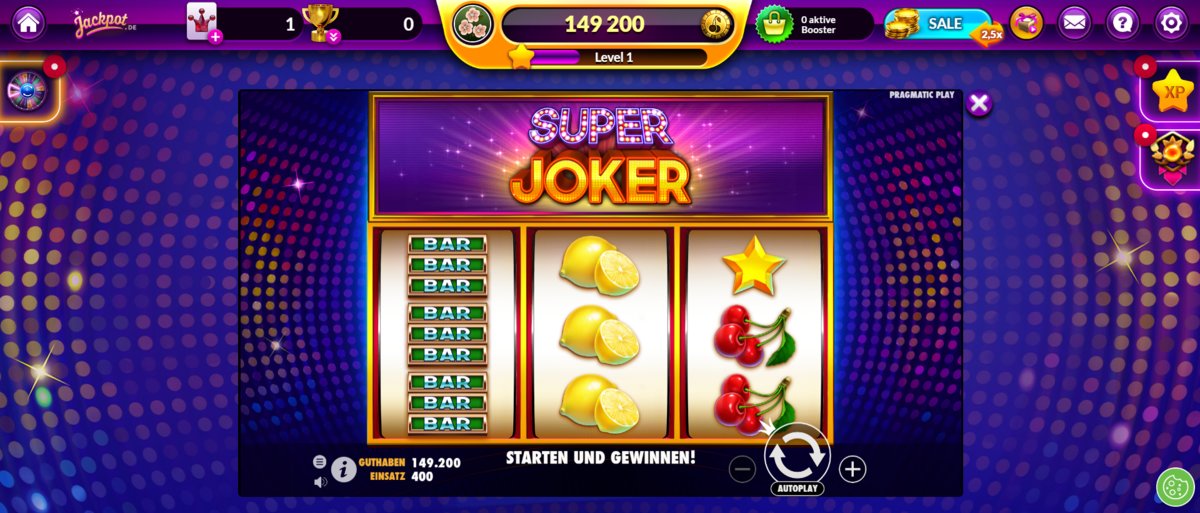The width and height of the screenshot is (1200, 513).
Task: Go to the home lobby icon
Action: [28, 22]
